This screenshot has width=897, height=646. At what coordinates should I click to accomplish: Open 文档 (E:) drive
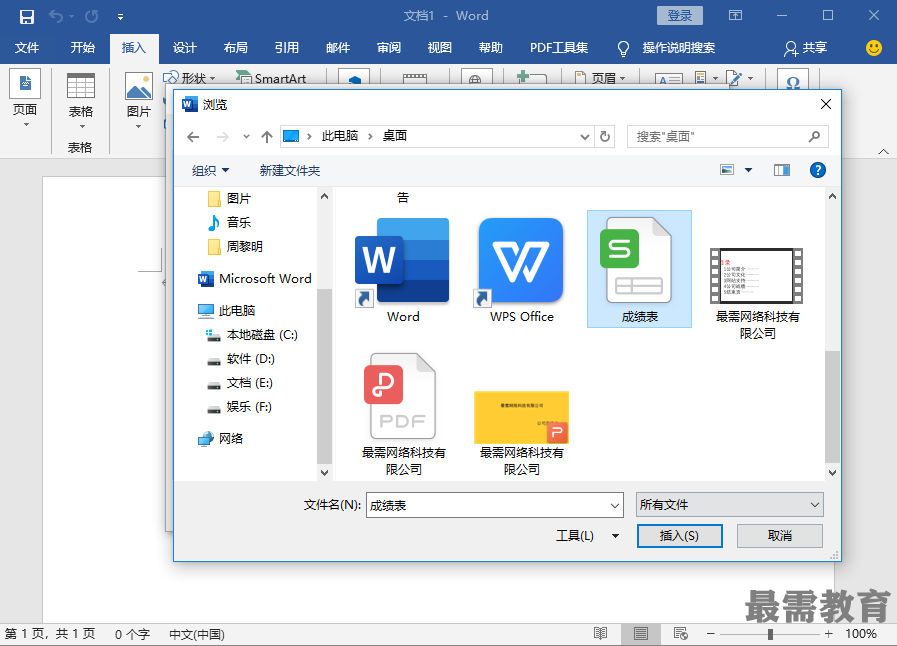click(239, 383)
